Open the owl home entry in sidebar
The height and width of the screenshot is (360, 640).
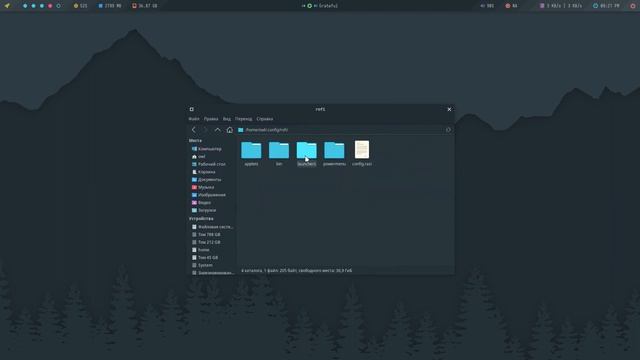pos(199,156)
